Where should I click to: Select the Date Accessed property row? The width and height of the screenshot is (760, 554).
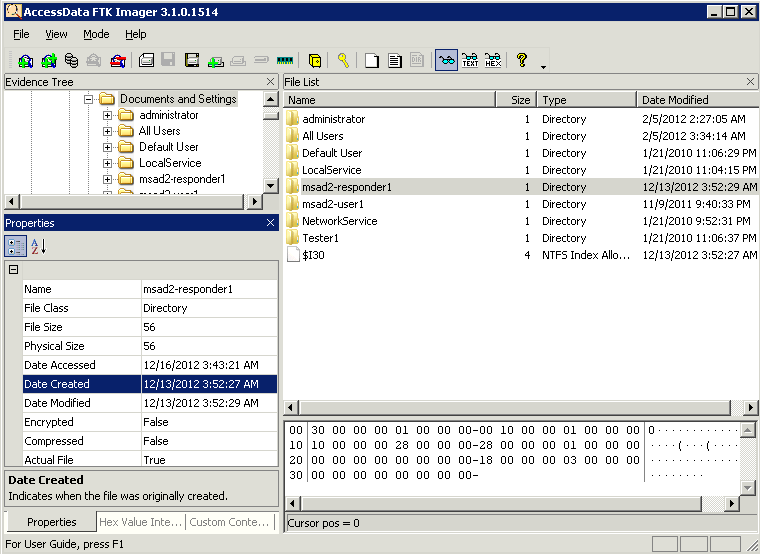click(150, 365)
